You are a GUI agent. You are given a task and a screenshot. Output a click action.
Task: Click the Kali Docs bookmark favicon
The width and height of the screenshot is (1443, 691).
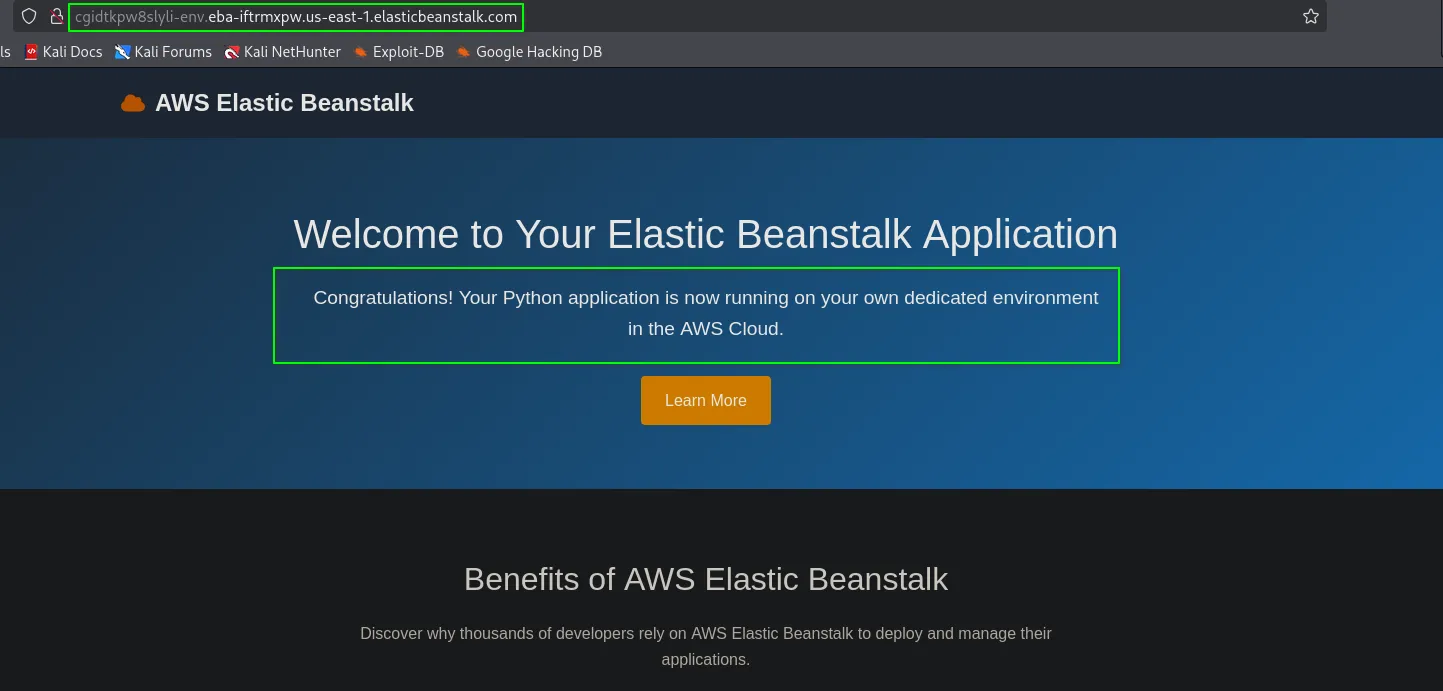31,52
